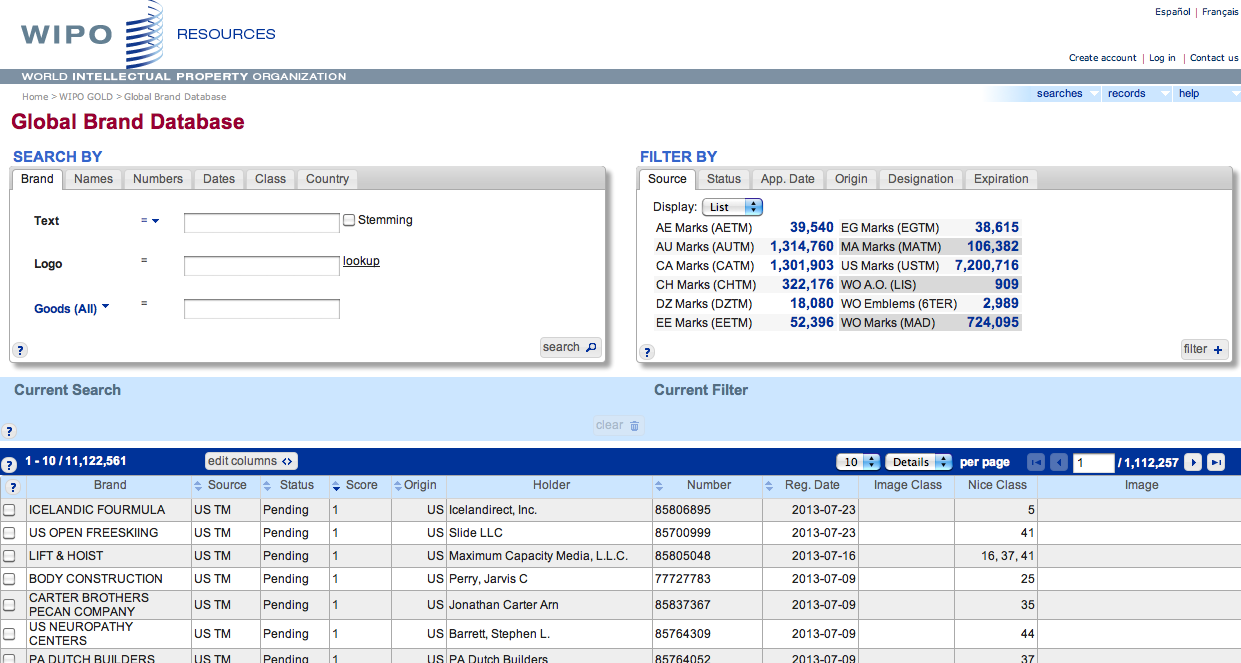Click the Goods input field
This screenshot has width=1241, height=663.
click(262, 309)
